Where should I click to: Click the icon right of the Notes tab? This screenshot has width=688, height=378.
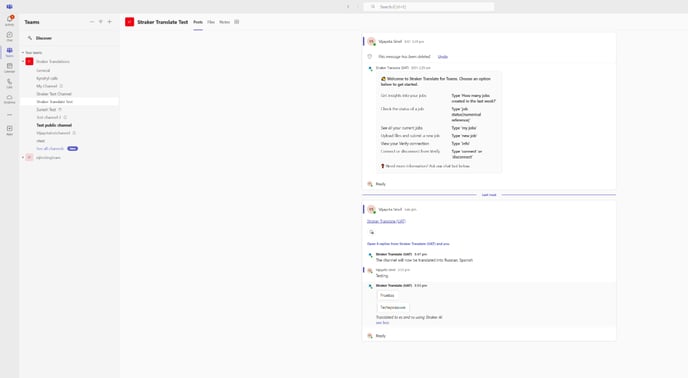(236, 22)
